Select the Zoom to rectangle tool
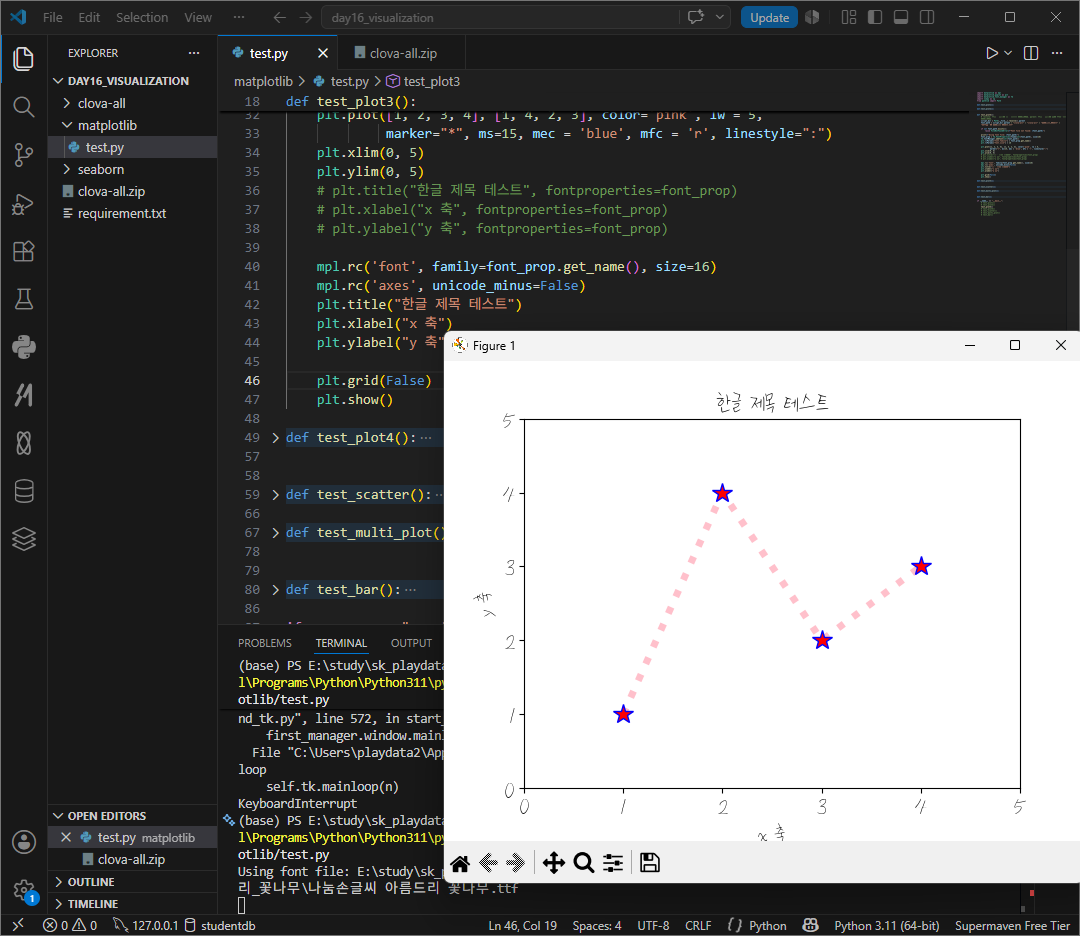 pos(583,863)
